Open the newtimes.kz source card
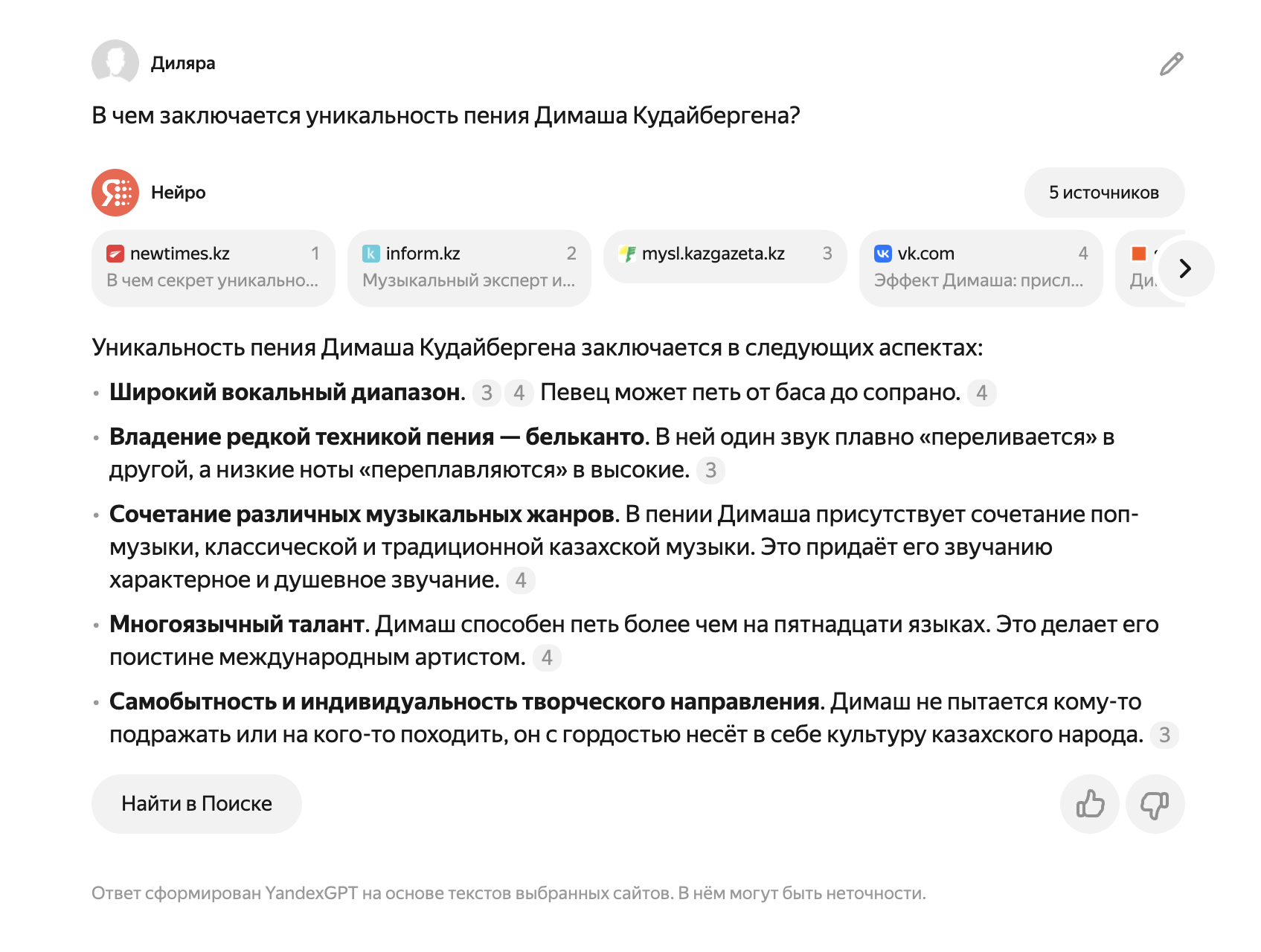1261x952 pixels. pos(214,268)
